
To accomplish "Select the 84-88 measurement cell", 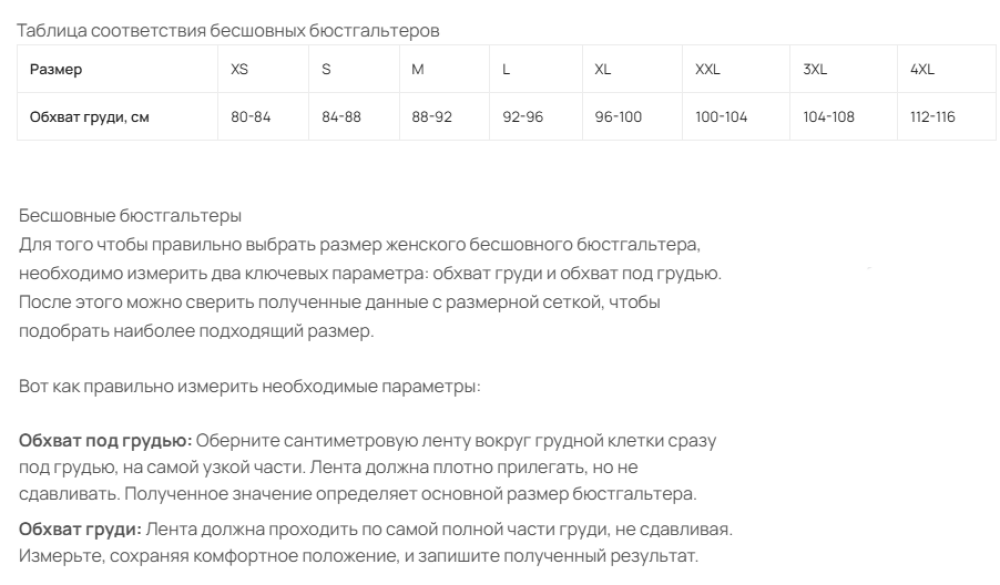I will pyautogui.click(x=354, y=117).
